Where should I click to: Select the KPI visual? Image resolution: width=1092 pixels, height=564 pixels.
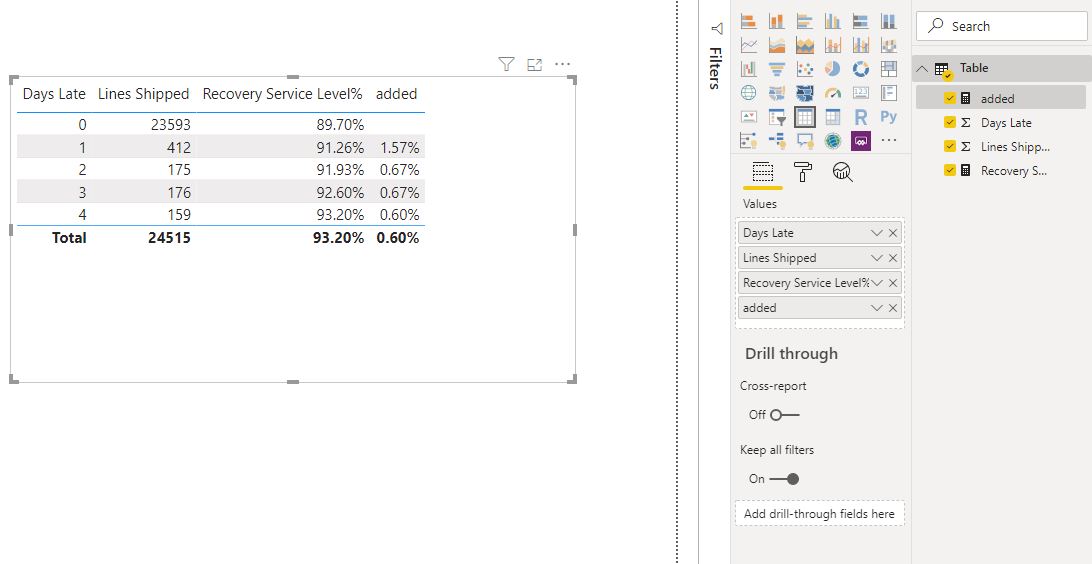pos(749,116)
